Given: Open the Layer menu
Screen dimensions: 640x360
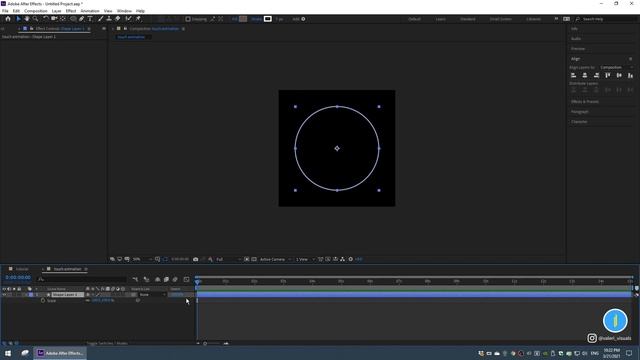Looking at the screenshot, I should coord(56,11).
